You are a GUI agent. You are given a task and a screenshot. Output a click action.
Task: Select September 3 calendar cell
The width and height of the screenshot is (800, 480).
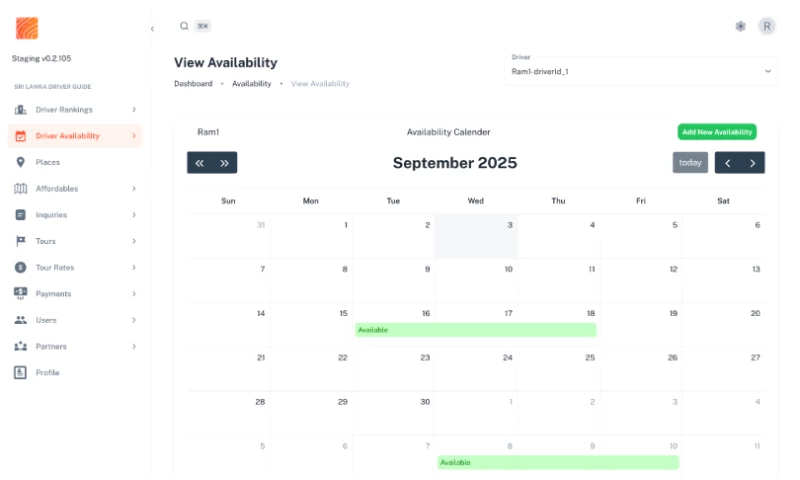pos(476,236)
